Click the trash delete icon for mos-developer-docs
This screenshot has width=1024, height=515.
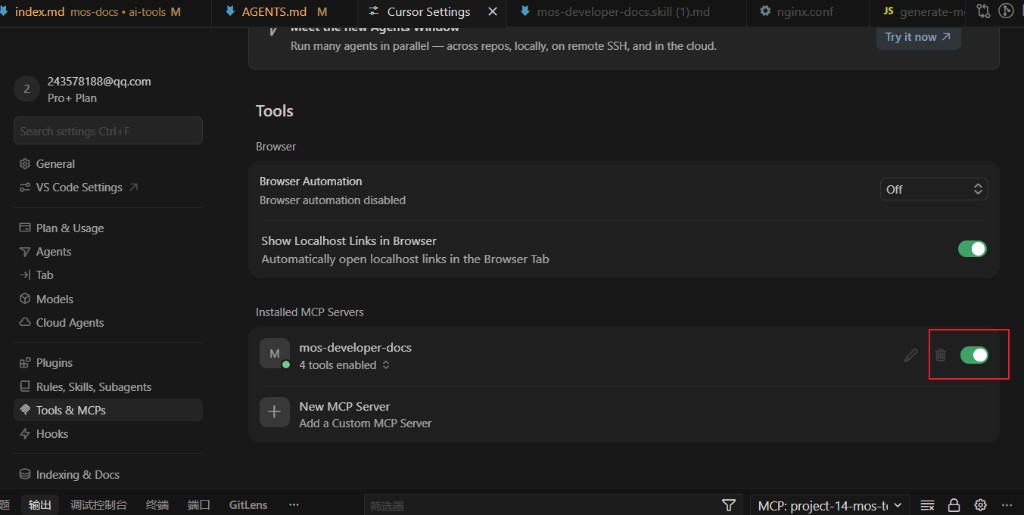pyautogui.click(x=940, y=355)
